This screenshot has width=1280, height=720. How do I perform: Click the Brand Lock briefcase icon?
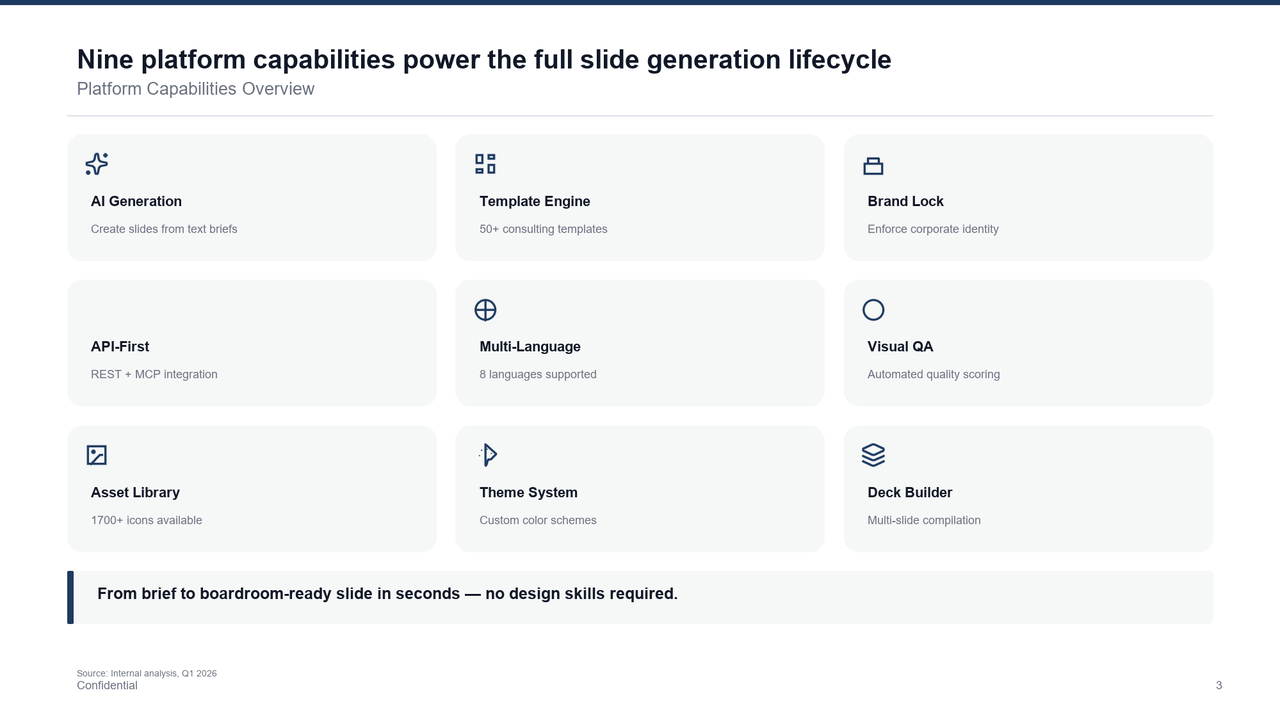tap(873, 163)
